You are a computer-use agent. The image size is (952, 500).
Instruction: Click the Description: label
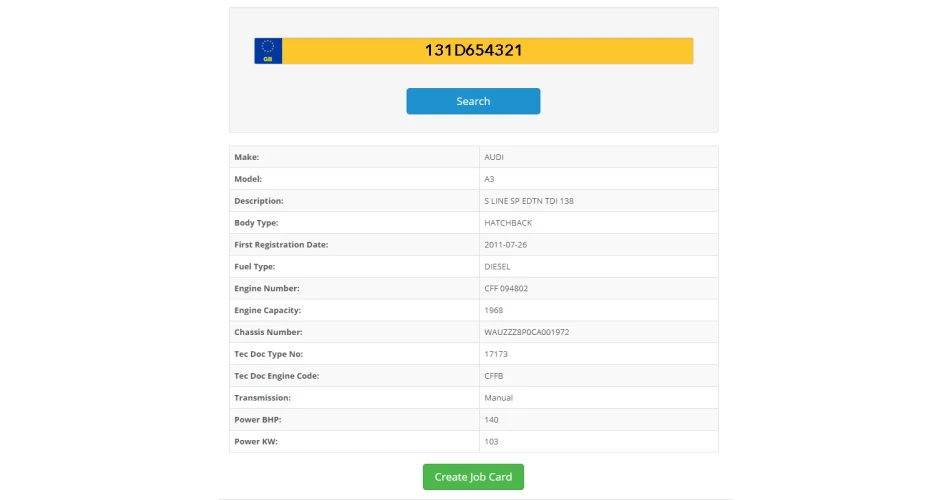259,201
